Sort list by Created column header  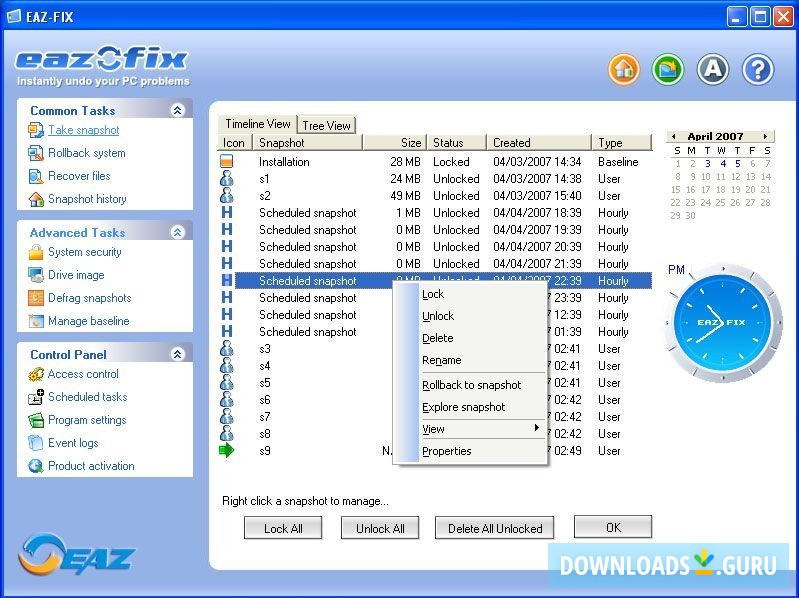tap(539, 143)
